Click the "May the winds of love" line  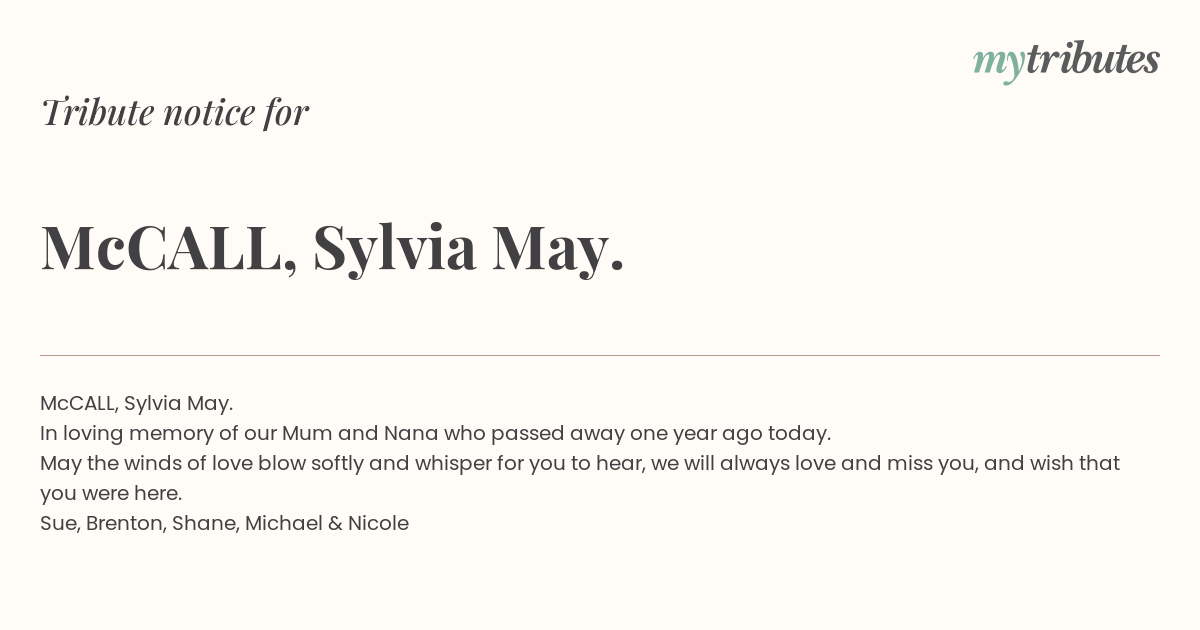coord(580,463)
